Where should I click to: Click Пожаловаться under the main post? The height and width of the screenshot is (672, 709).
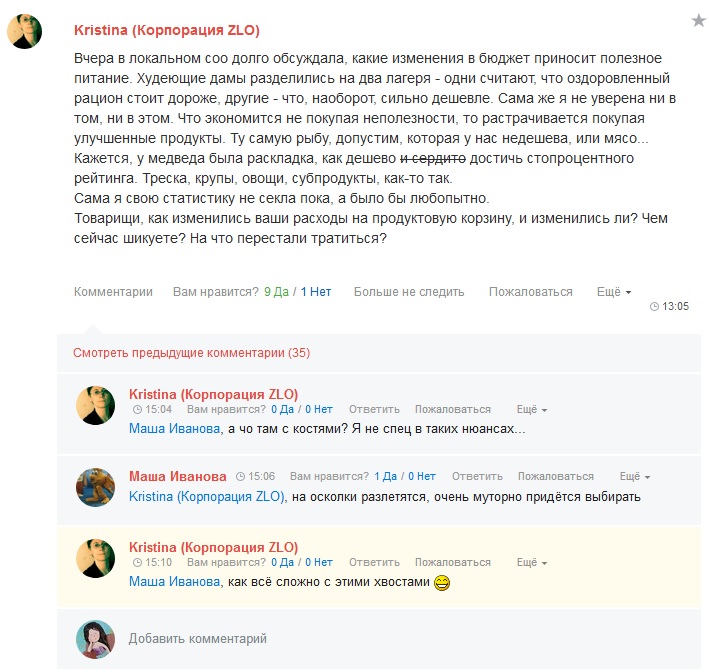tap(530, 292)
